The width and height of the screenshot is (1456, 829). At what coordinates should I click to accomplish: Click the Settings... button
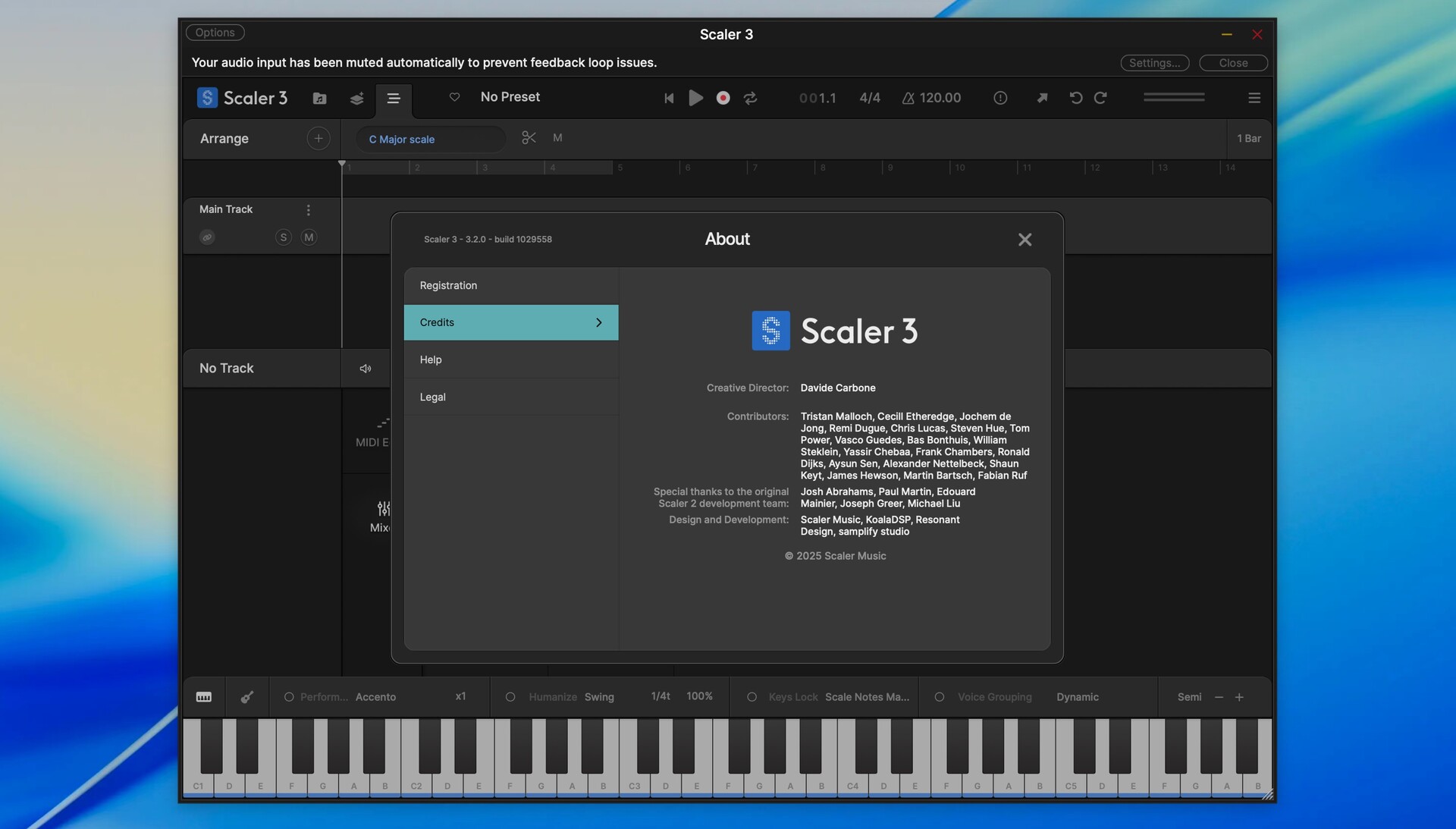[1153, 63]
